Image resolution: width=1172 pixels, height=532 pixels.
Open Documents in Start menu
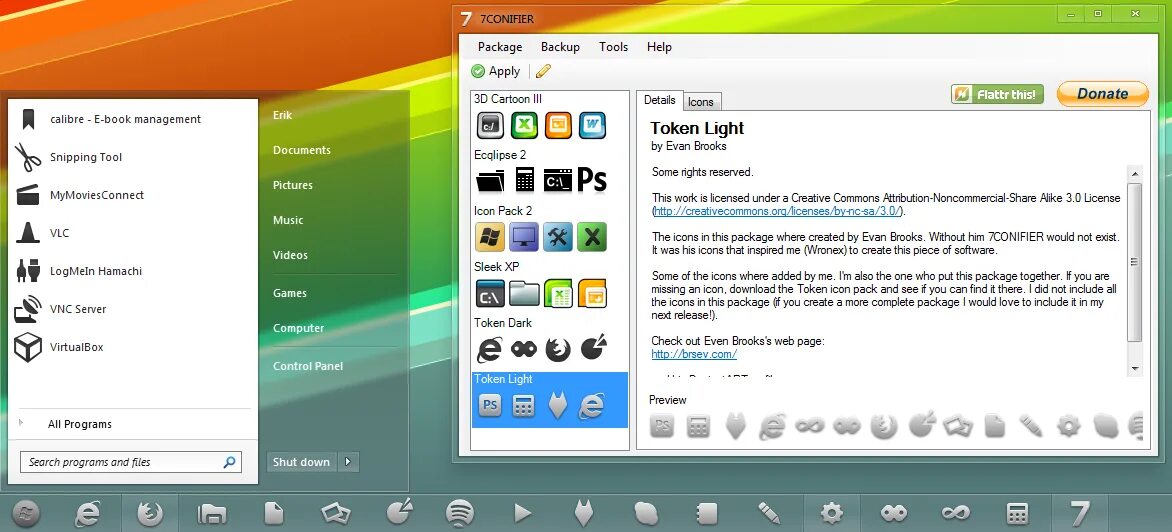[x=302, y=150]
